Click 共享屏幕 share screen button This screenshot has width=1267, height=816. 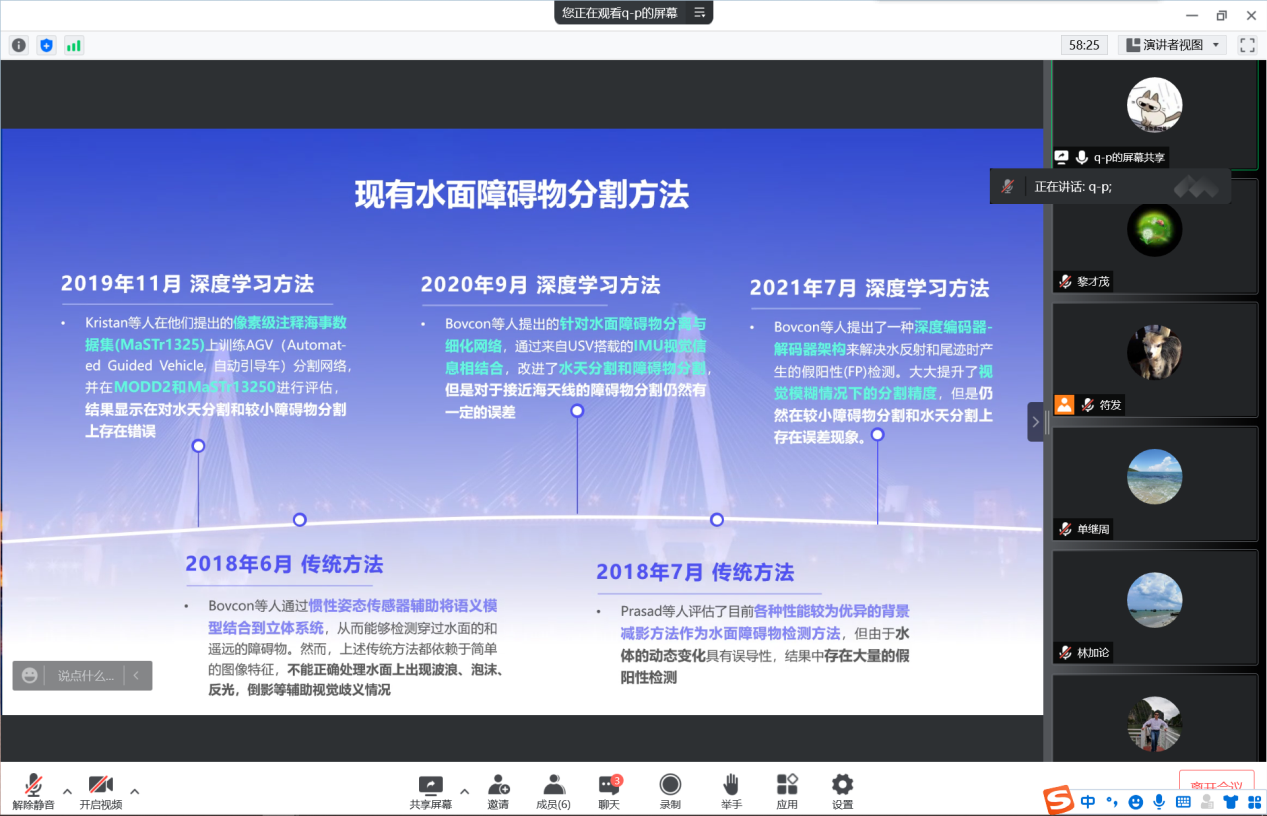pos(430,791)
